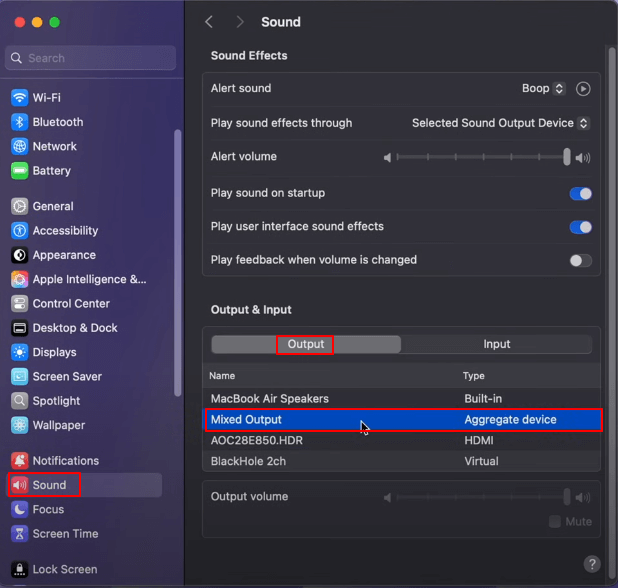Click the Type column header
618x588 pixels.
(473, 376)
